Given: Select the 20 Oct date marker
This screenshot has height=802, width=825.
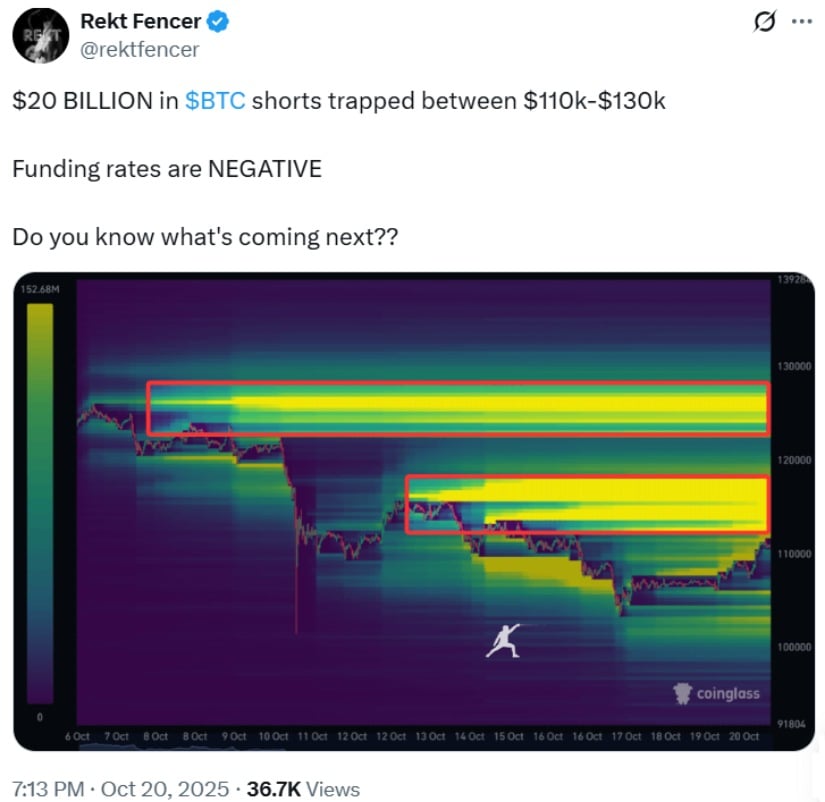Looking at the screenshot, I should point(744,736).
